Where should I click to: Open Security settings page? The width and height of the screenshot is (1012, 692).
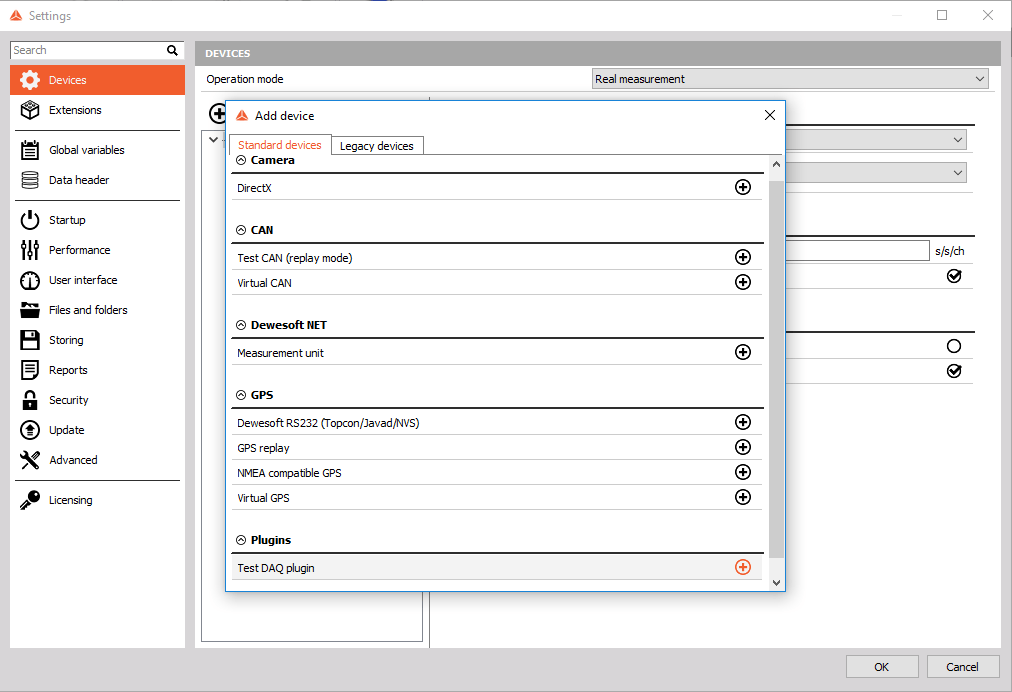click(x=97, y=400)
